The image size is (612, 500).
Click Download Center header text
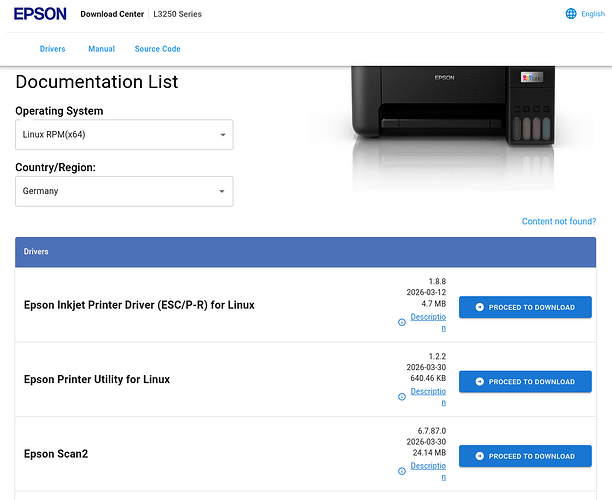click(x=112, y=14)
